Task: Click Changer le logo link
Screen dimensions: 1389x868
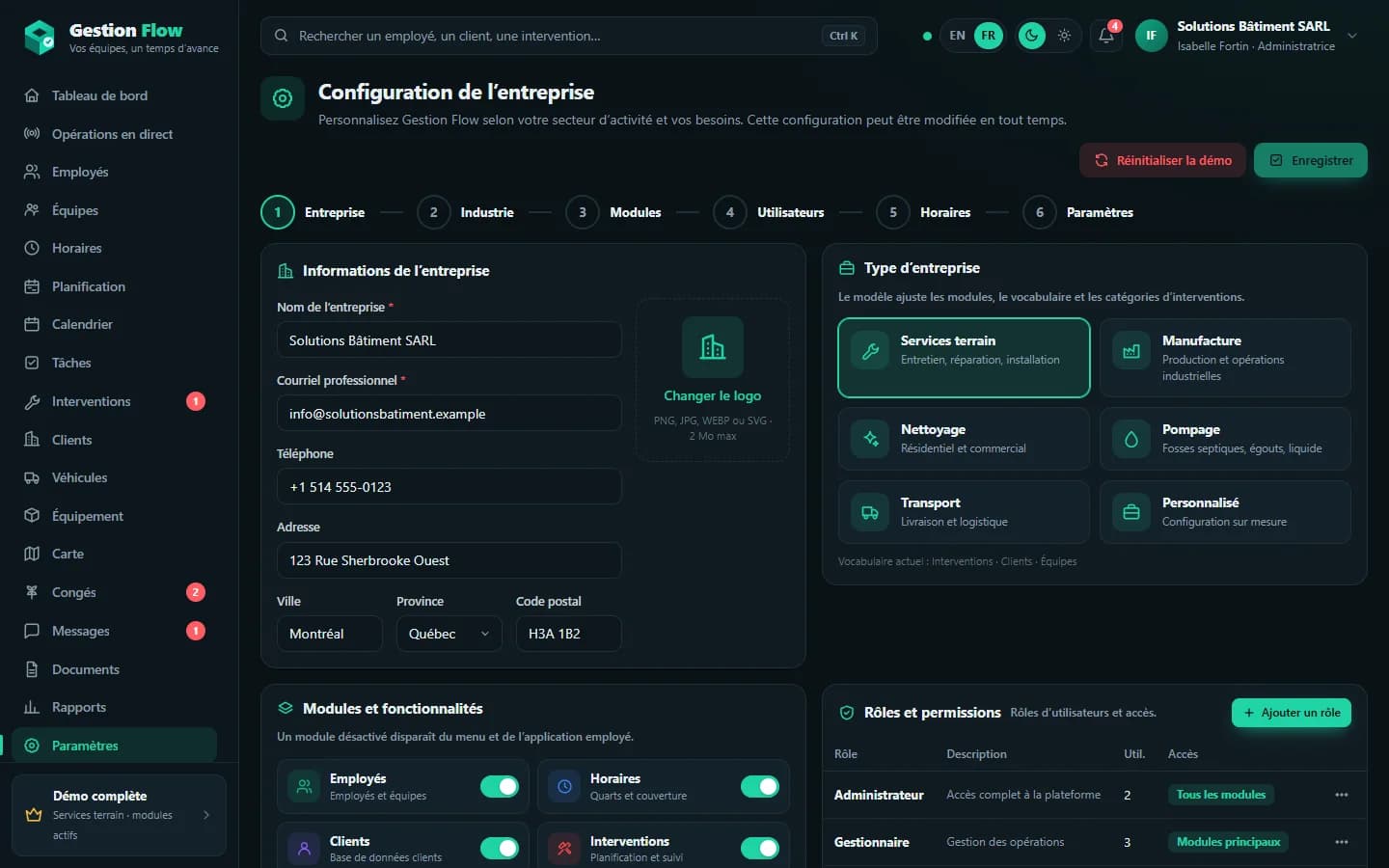Action: pyautogui.click(x=712, y=395)
